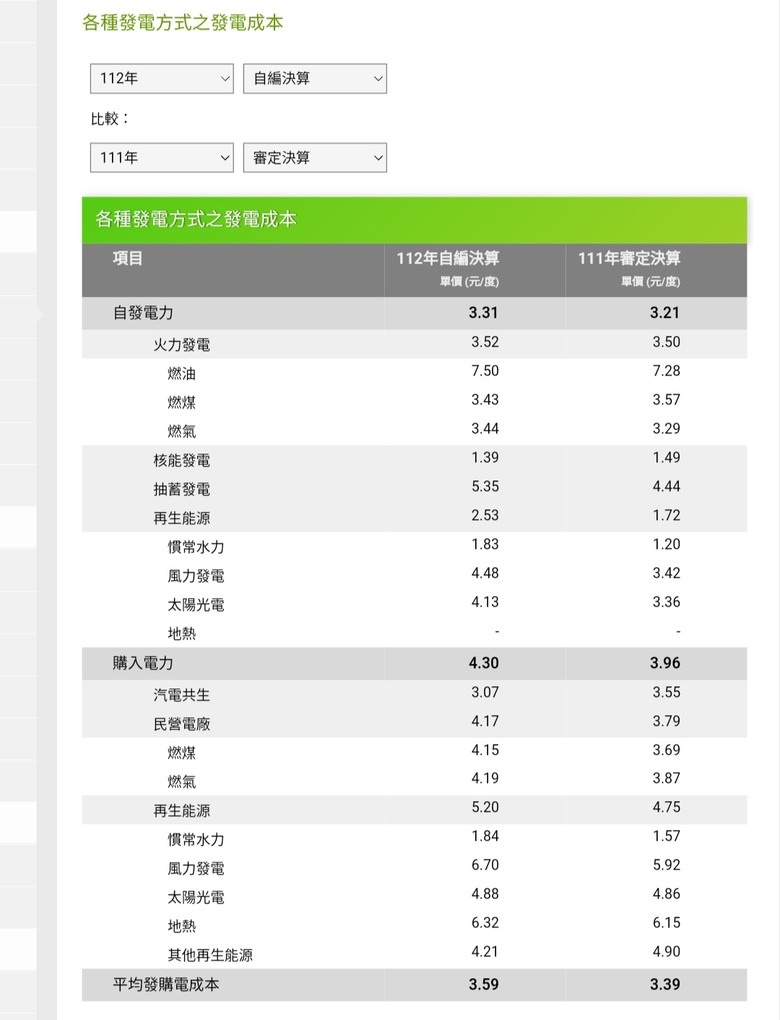
Task: Click the 1.39 value for 核能發電
Action: pos(485,457)
